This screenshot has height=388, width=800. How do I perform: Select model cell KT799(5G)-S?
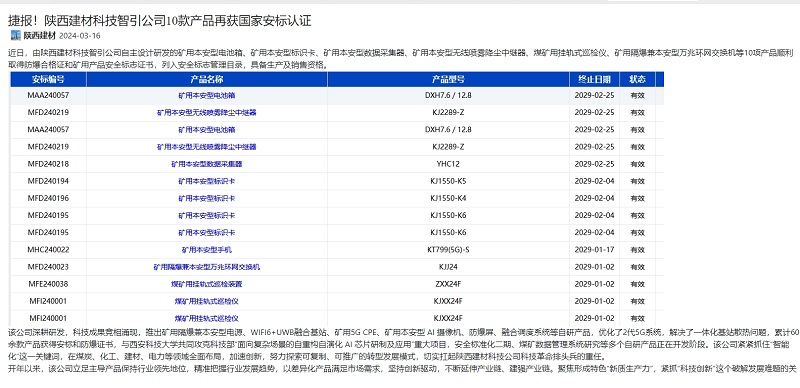448,250
